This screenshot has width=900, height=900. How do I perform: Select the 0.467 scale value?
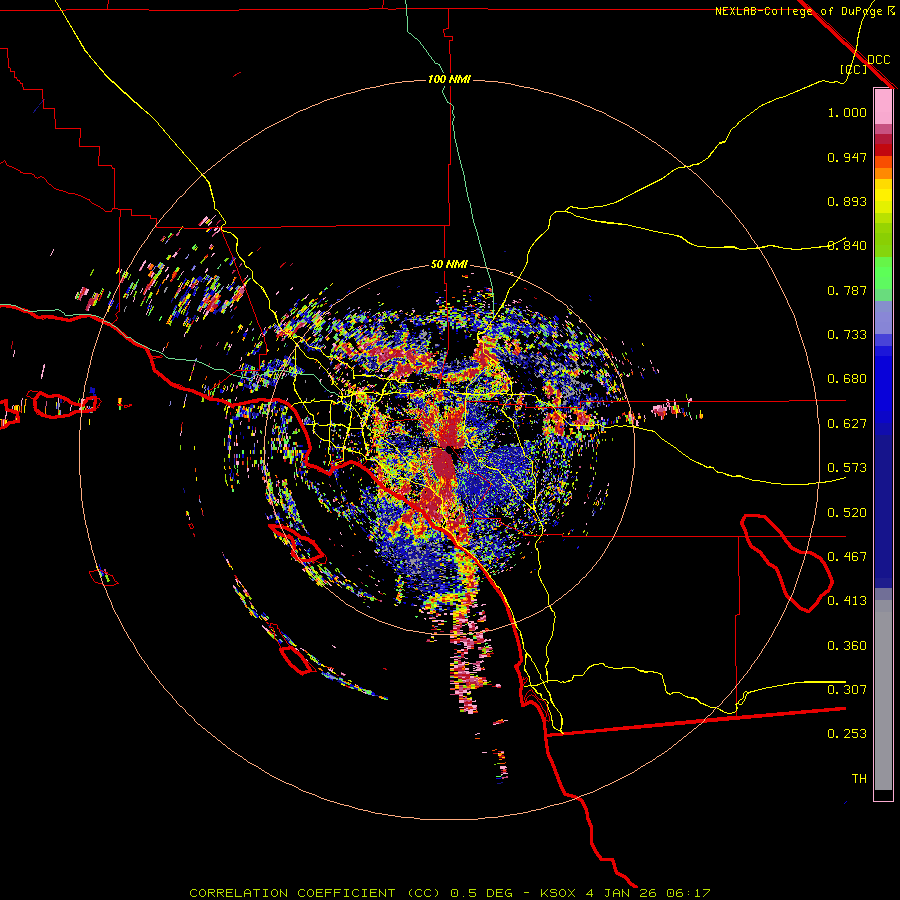[847, 557]
